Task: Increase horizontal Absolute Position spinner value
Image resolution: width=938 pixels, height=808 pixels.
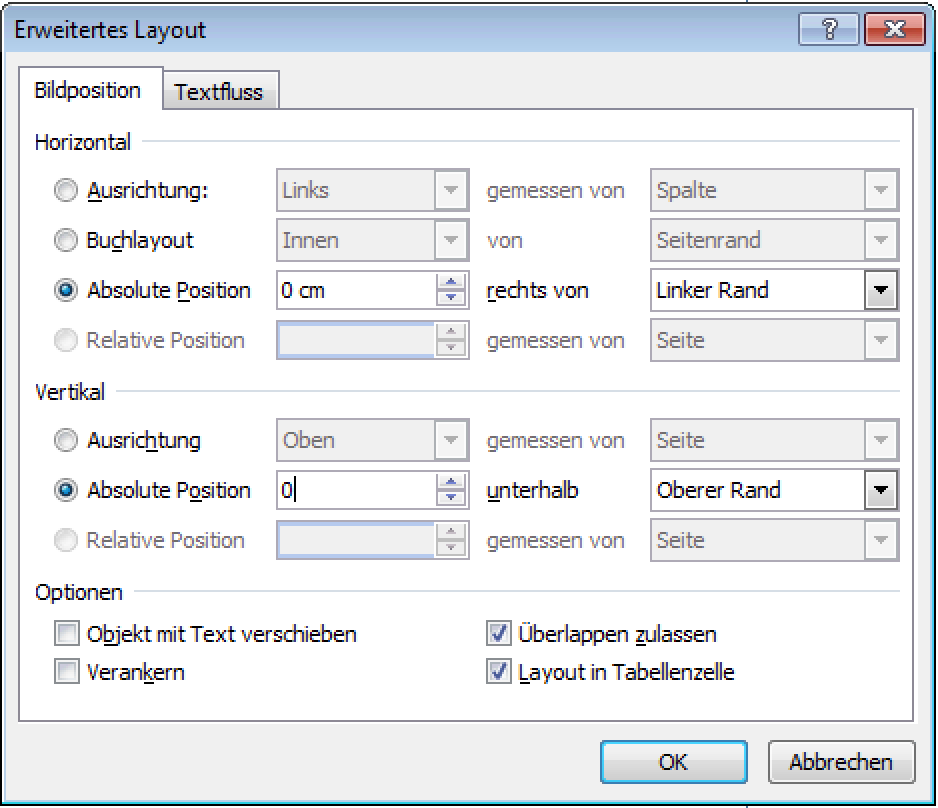Action: coord(452,283)
